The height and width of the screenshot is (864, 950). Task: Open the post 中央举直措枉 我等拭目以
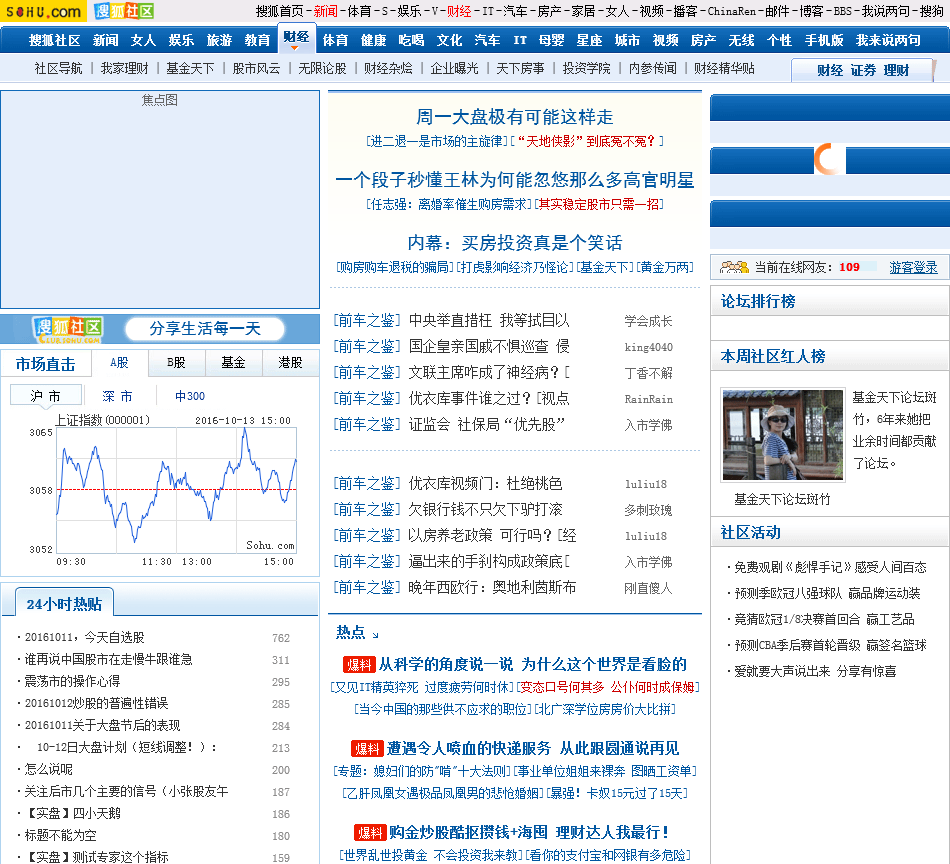489,321
